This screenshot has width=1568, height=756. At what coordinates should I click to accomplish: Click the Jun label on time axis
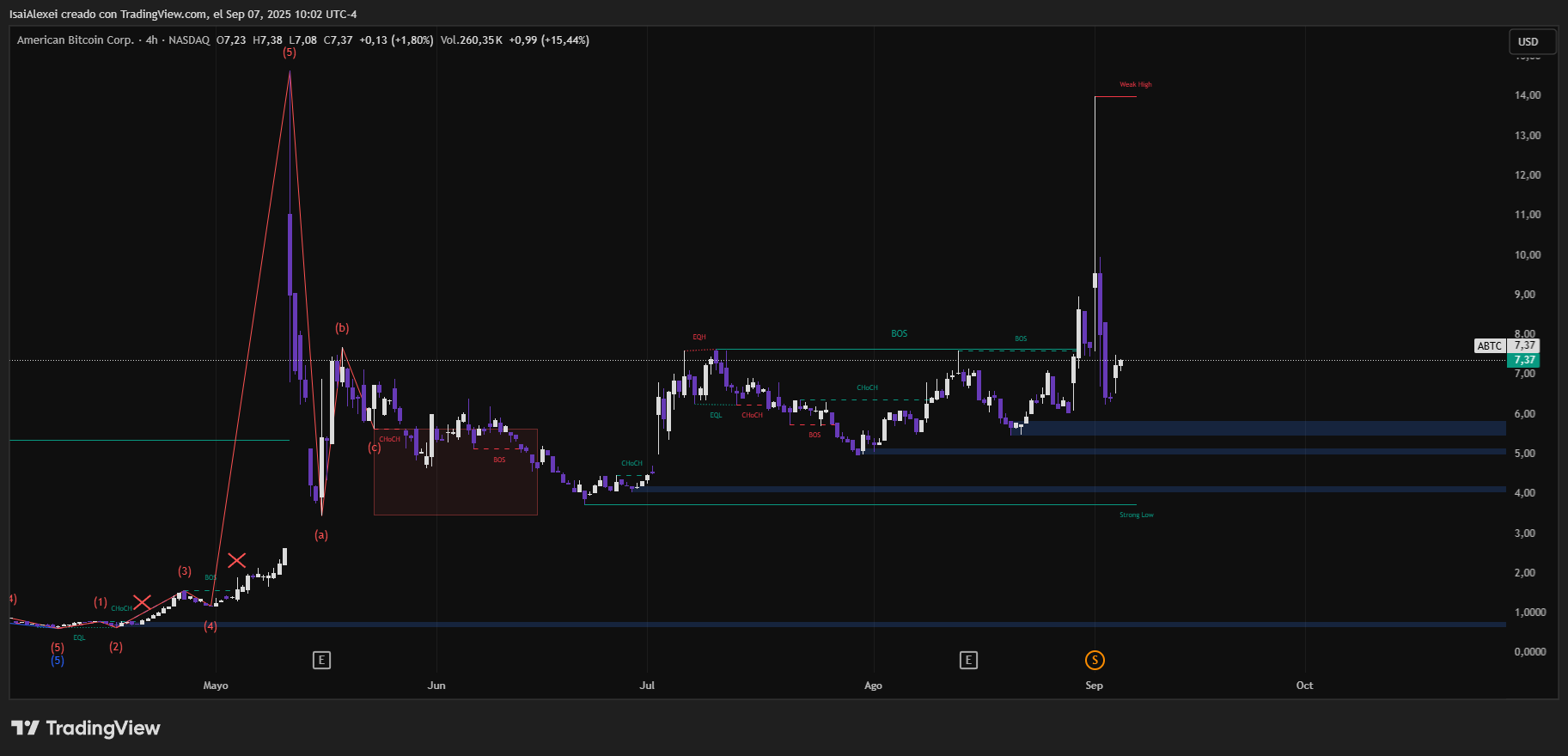[x=436, y=686]
